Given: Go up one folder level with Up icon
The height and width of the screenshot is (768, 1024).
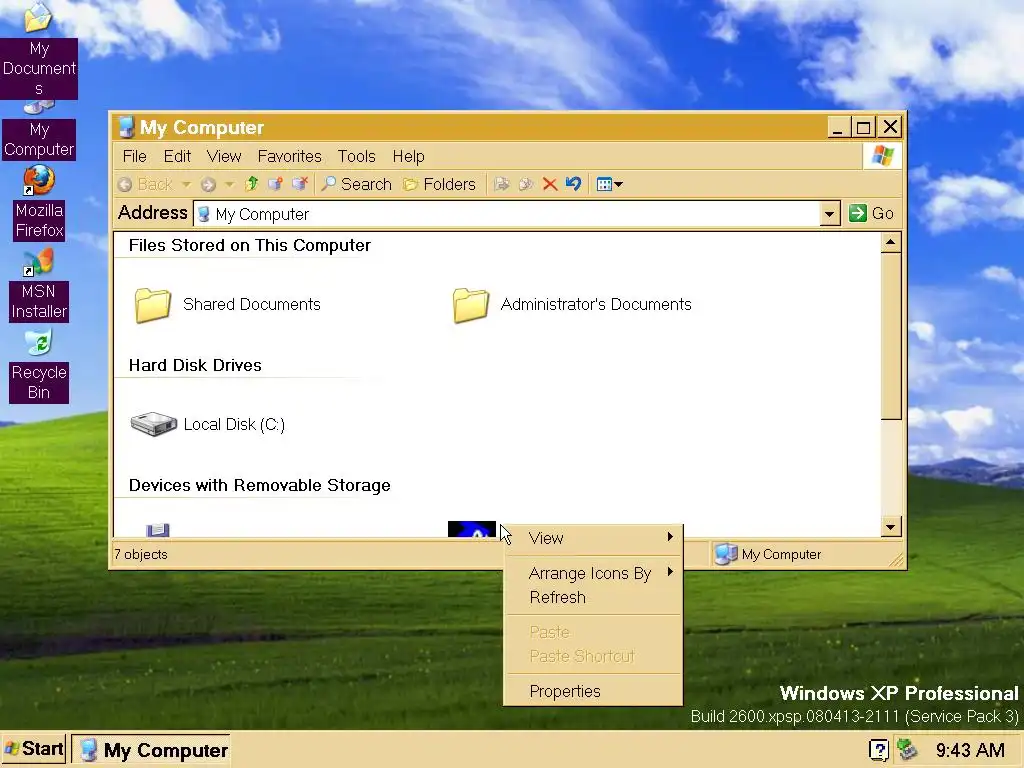Looking at the screenshot, I should click(x=251, y=184).
